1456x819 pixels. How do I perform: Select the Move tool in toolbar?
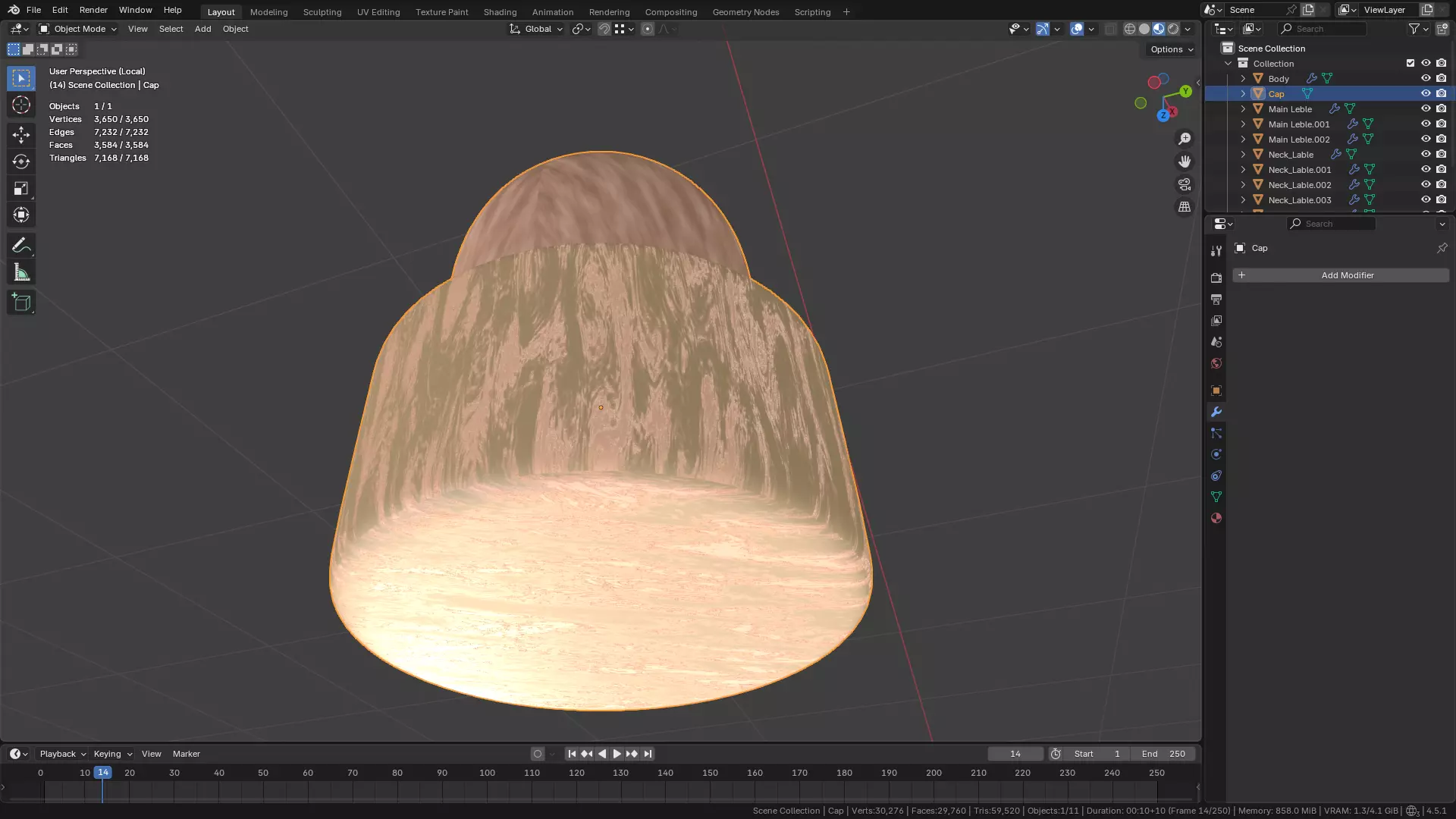pos(21,135)
